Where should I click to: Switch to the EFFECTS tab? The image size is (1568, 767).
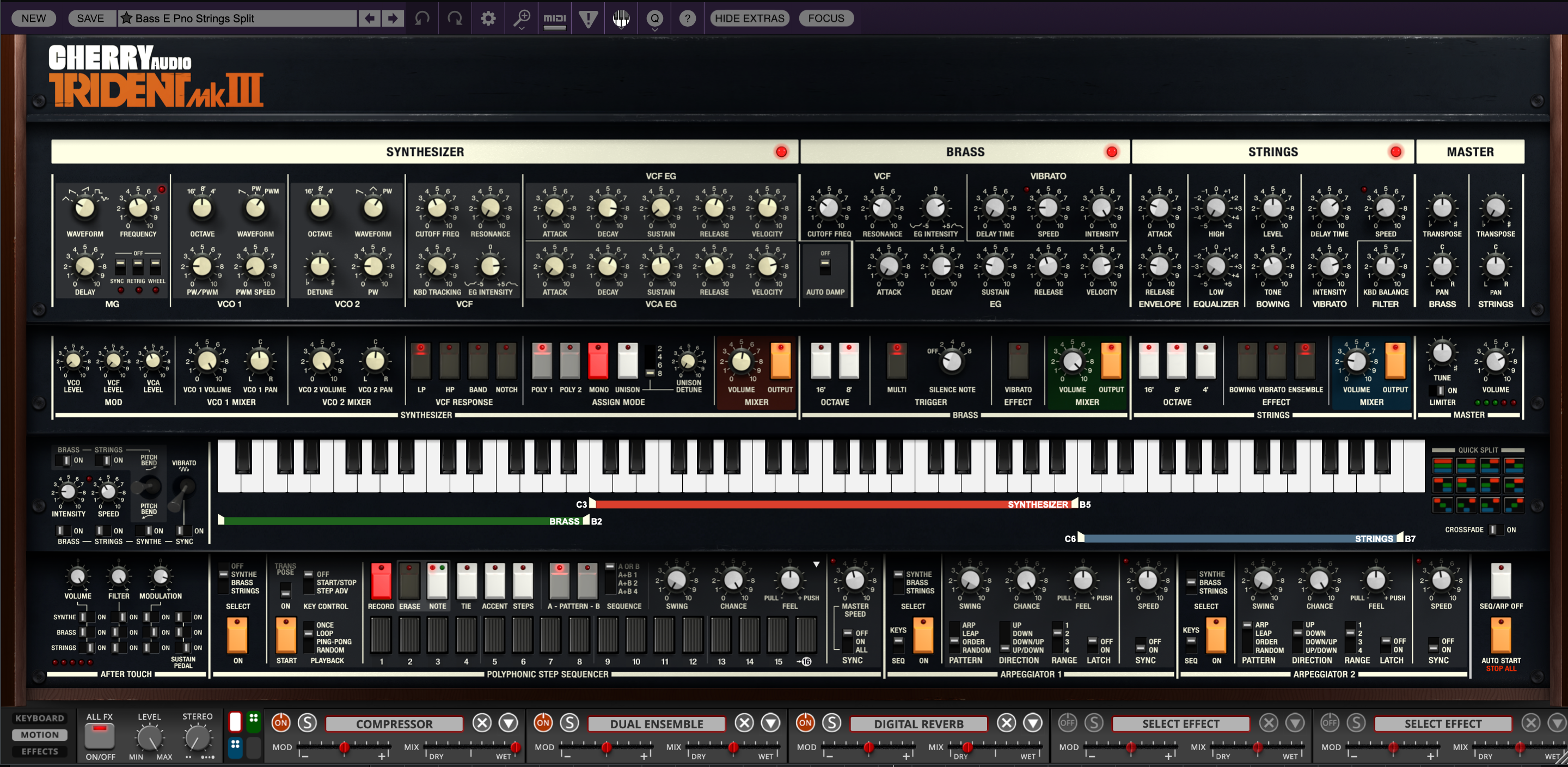40,751
